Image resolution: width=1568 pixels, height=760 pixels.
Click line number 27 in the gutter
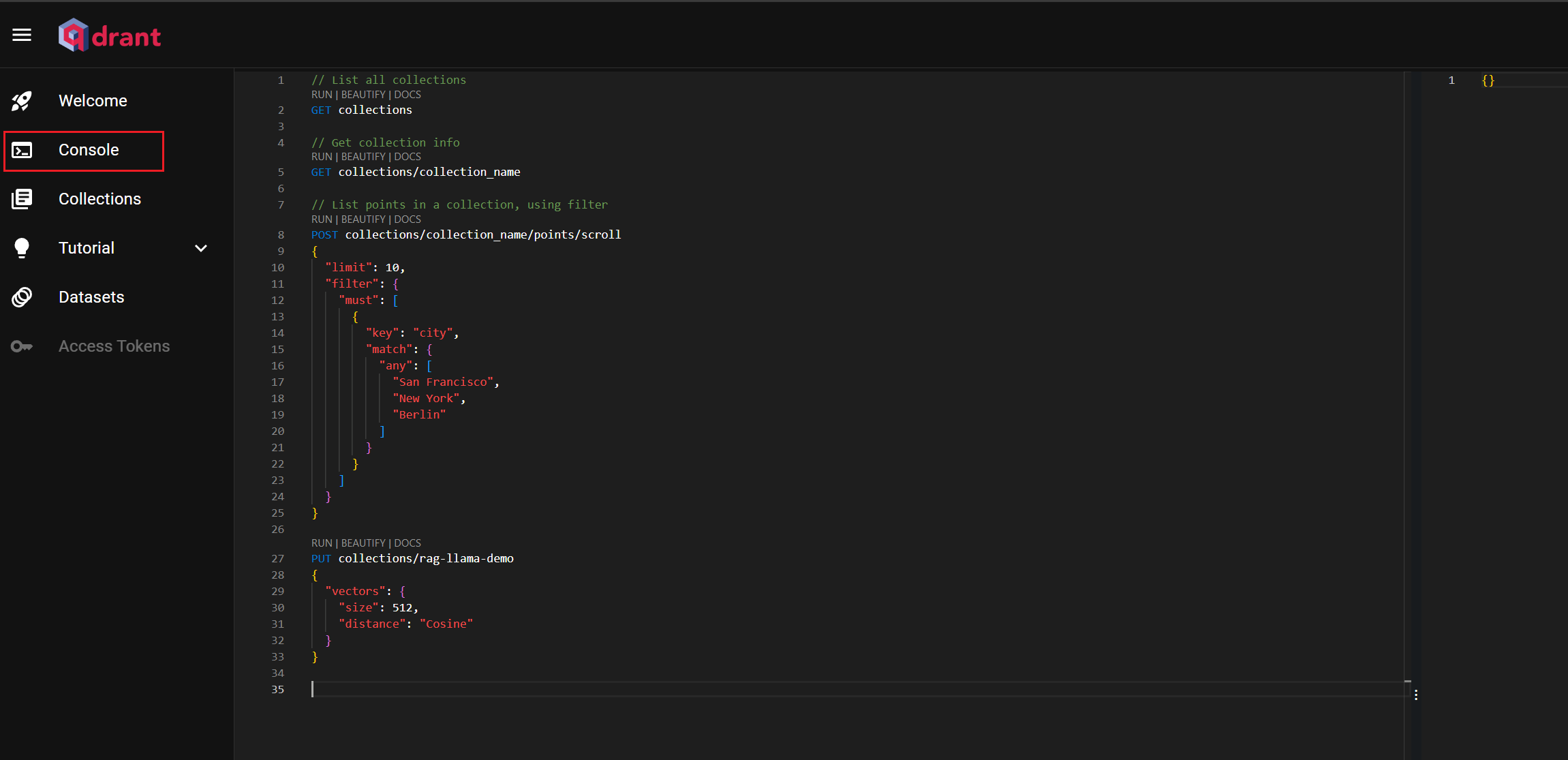pos(277,558)
